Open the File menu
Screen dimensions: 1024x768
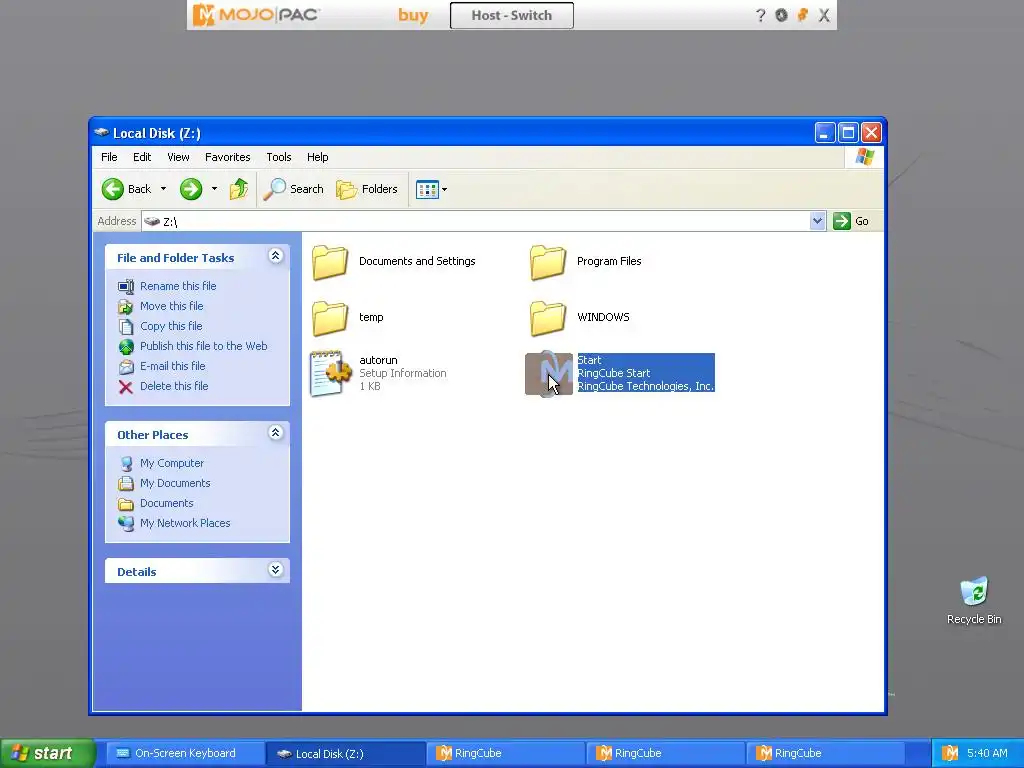pyautogui.click(x=109, y=157)
